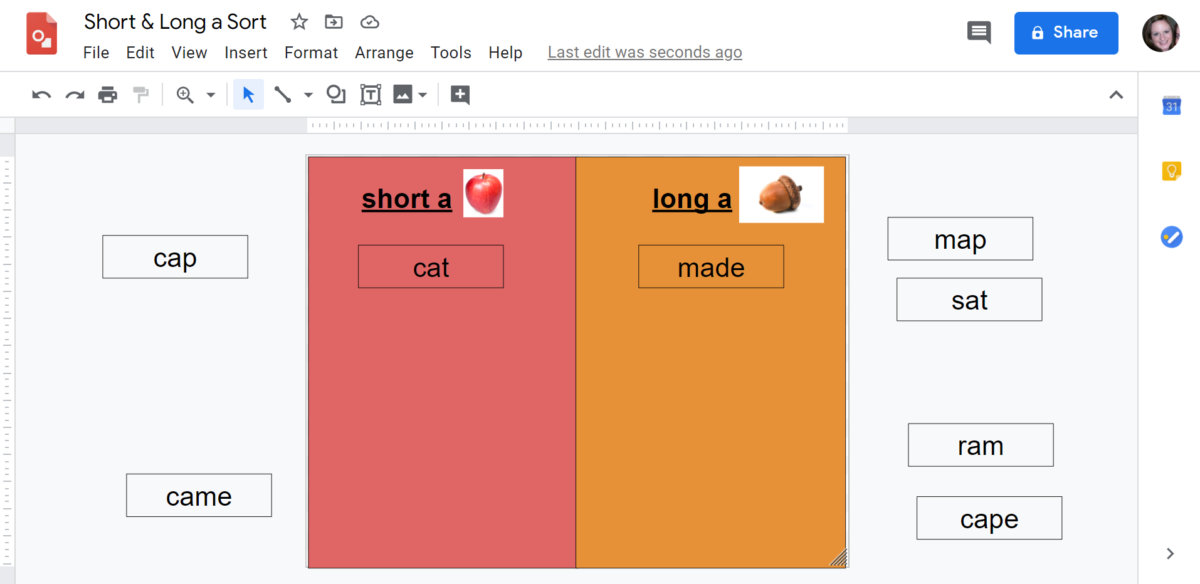Print the drawing

click(x=107, y=95)
